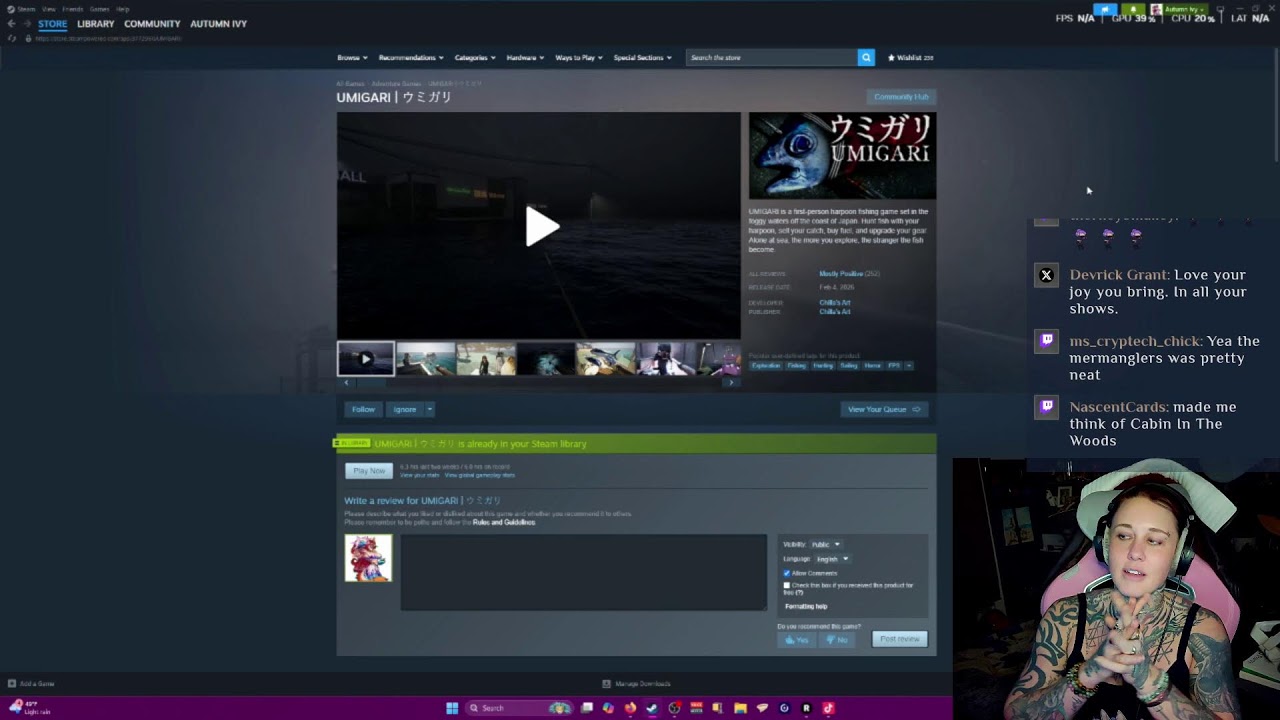Click the user avatar beside review box
1280x720 pixels.
[368, 558]
